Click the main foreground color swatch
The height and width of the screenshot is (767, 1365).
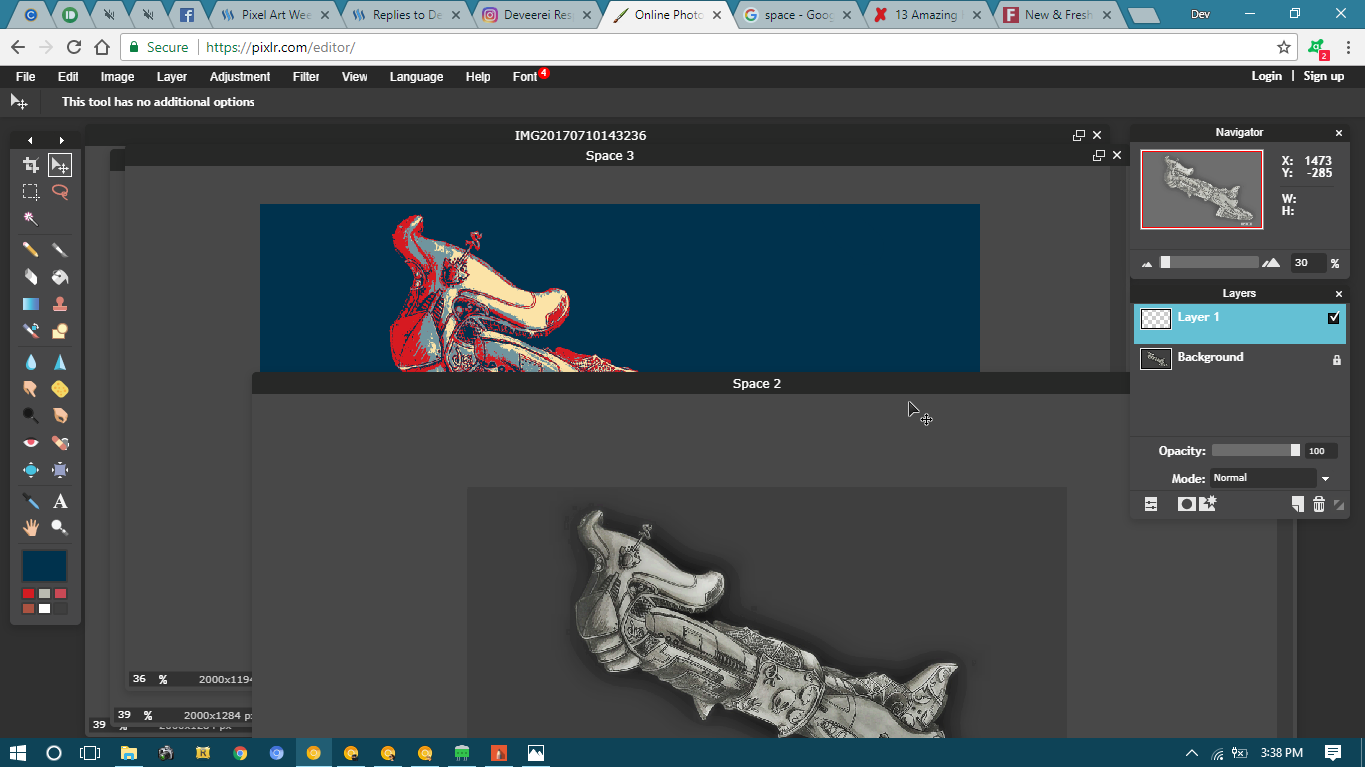click(45, 566)
